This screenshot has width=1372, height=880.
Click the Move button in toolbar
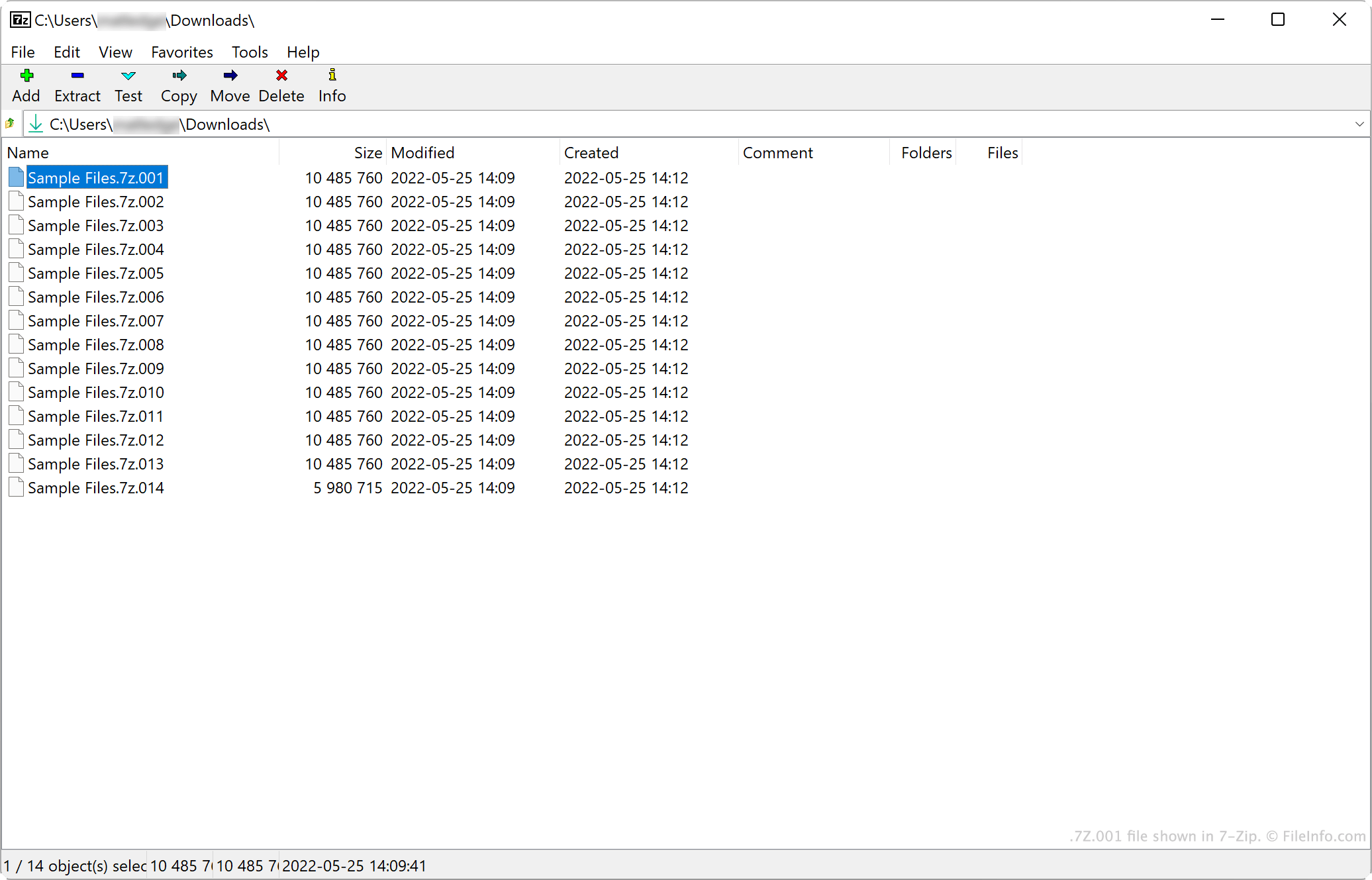230,84
